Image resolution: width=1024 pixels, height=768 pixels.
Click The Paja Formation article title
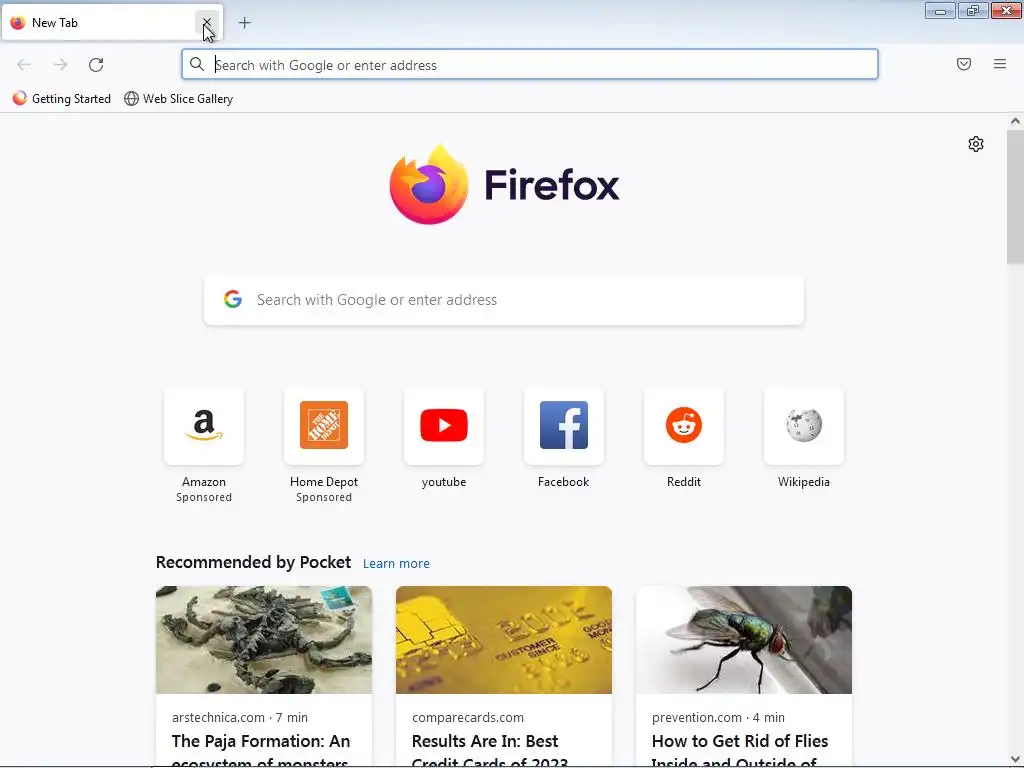pyautogui.click(x=261, y=750)
